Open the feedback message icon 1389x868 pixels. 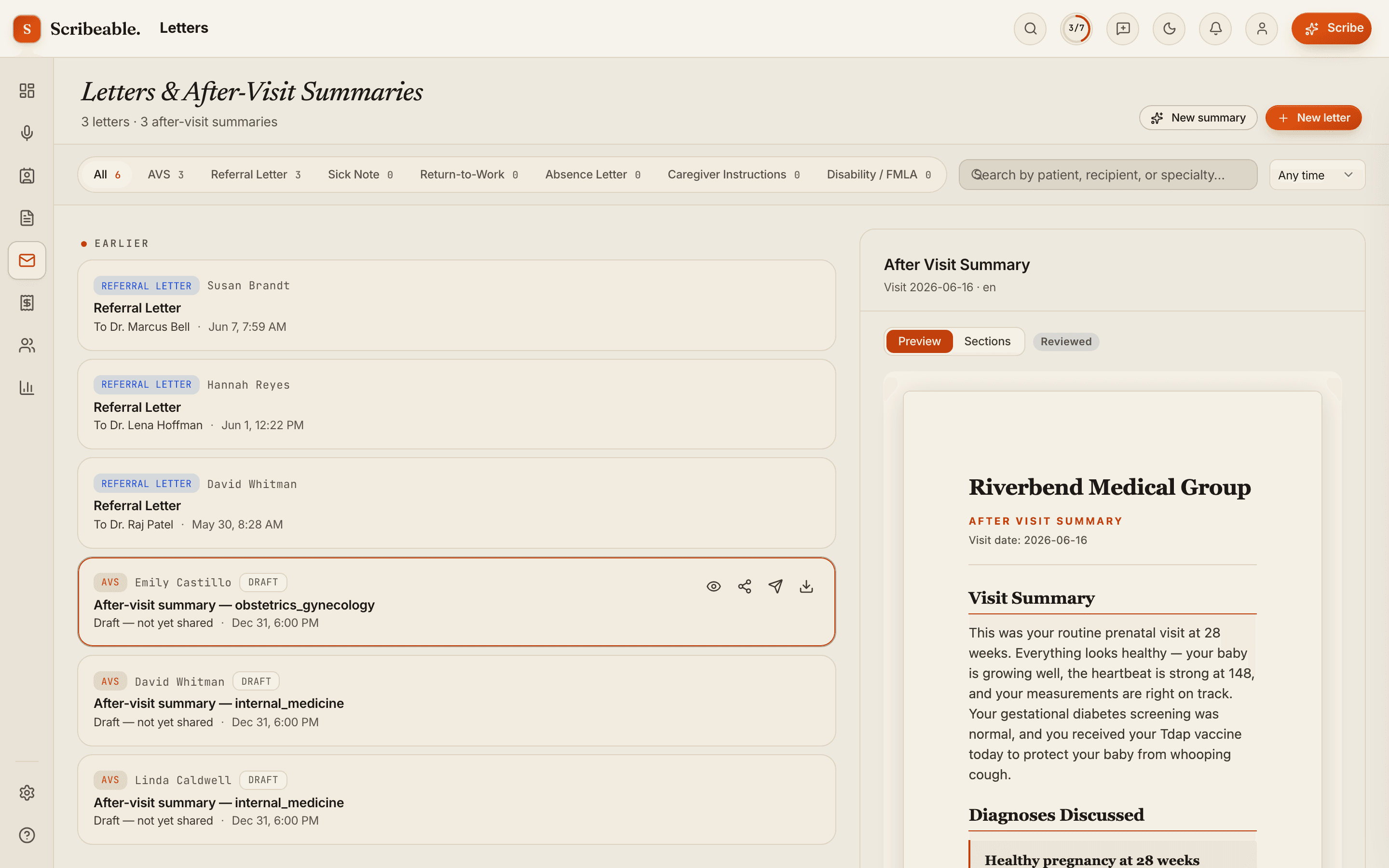tap(1123, 29)
